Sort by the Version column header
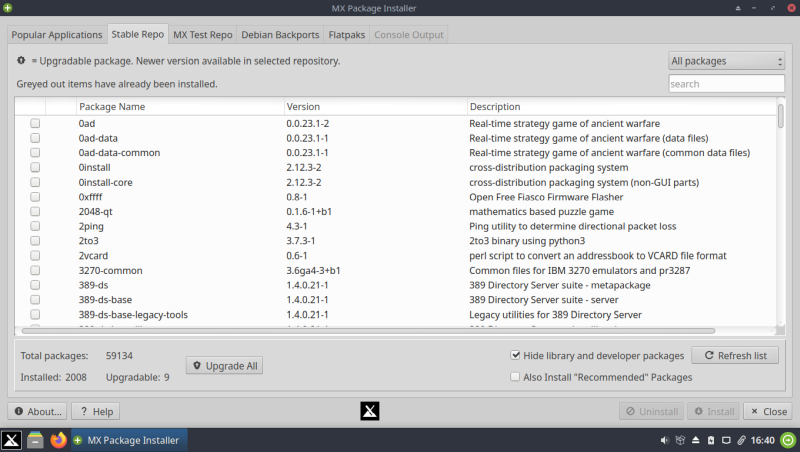The image size is (800, 452). pos(376,107)
